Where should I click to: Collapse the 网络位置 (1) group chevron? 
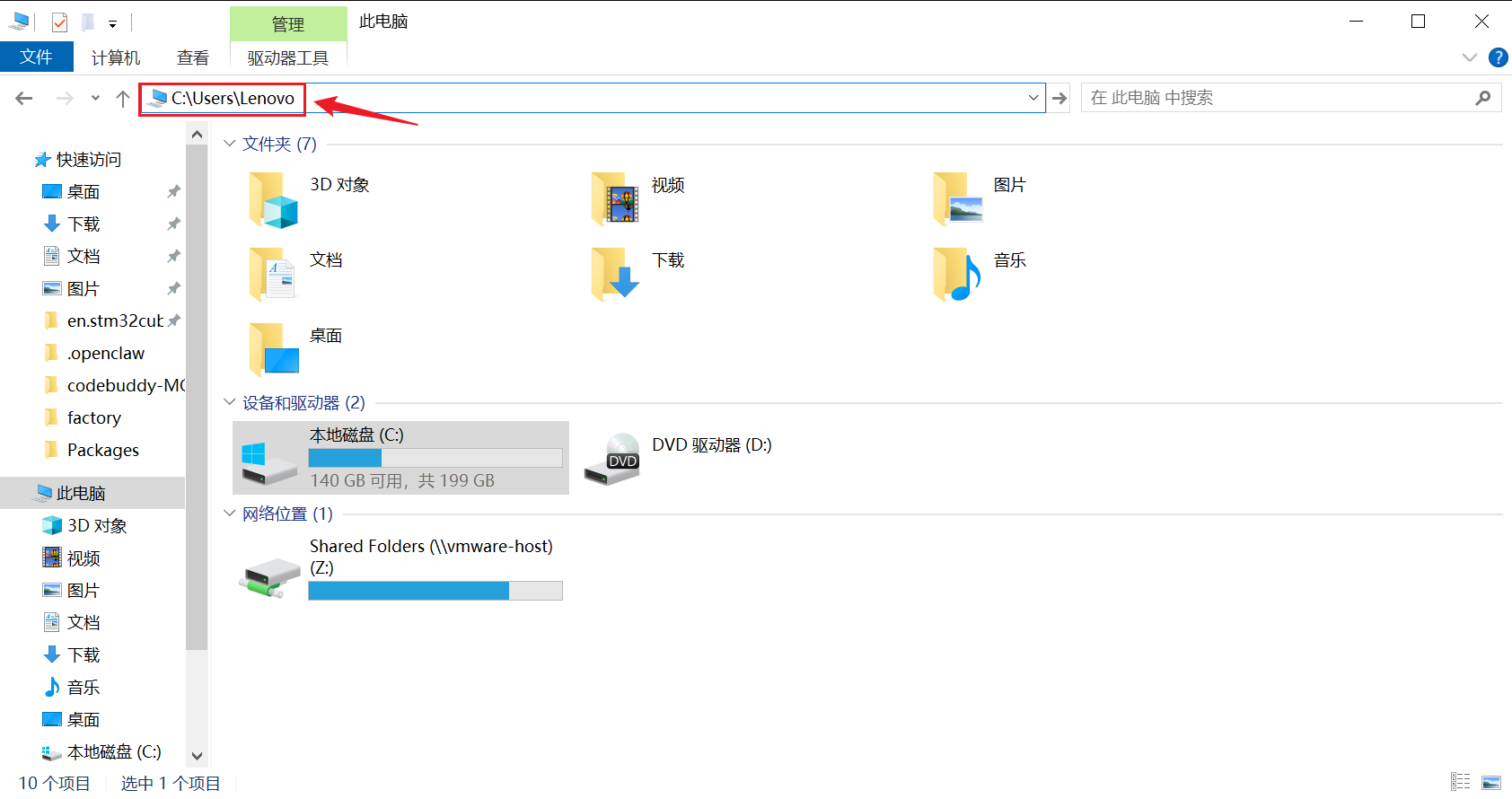[230, 514]
